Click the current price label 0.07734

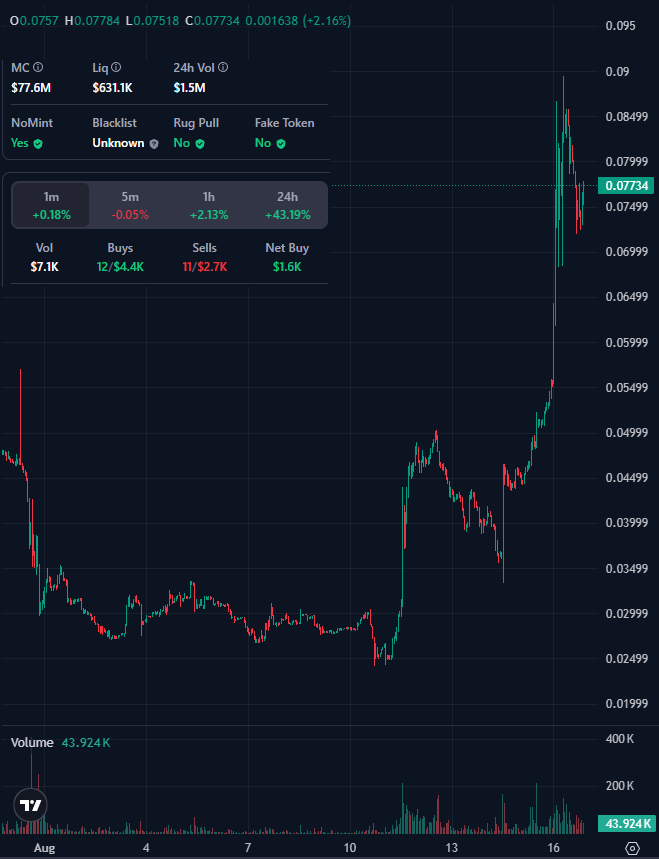[x=626, y=186]
